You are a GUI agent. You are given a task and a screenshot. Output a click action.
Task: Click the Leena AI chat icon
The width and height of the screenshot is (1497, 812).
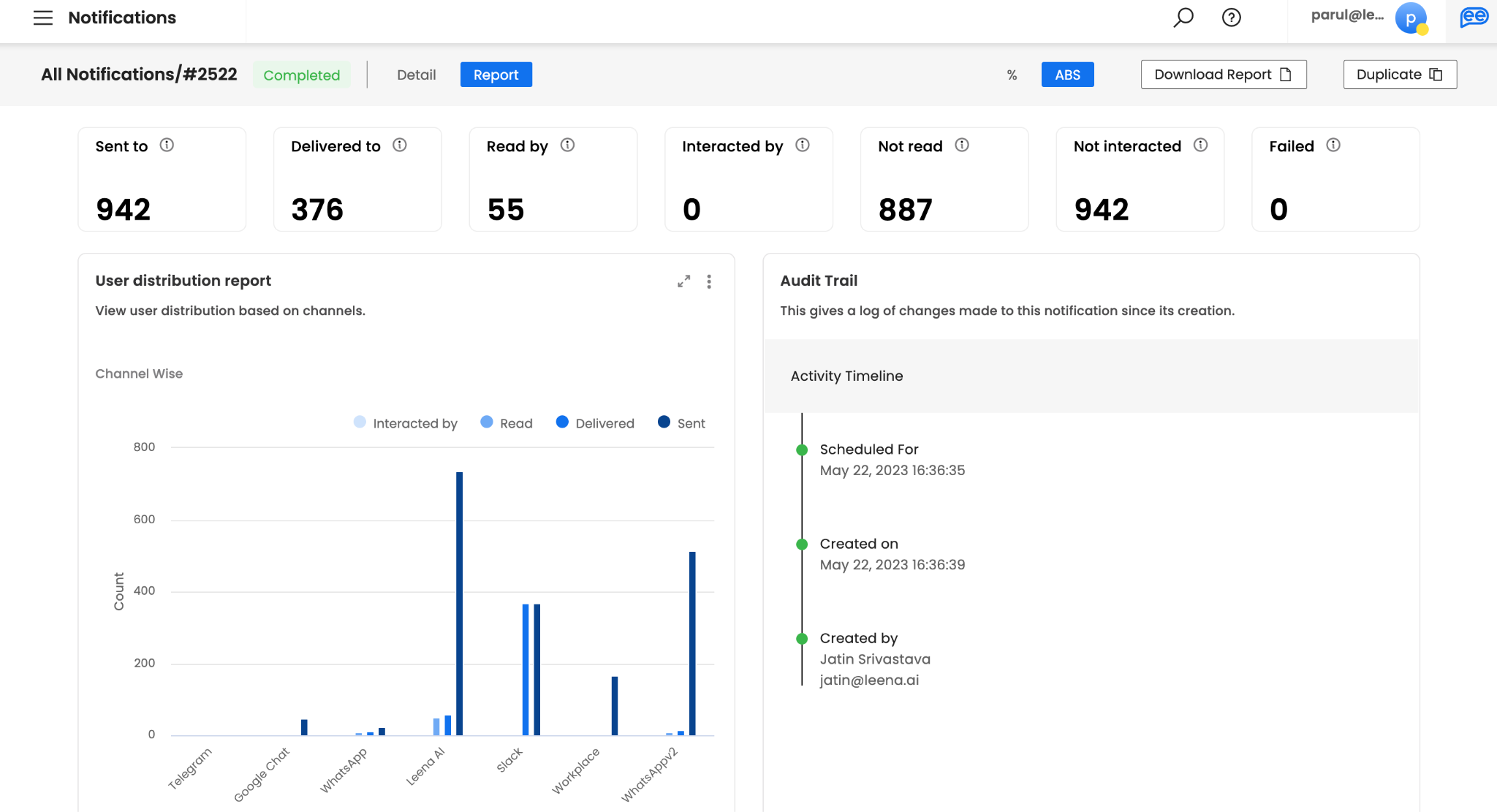(x=1474, y=18)
